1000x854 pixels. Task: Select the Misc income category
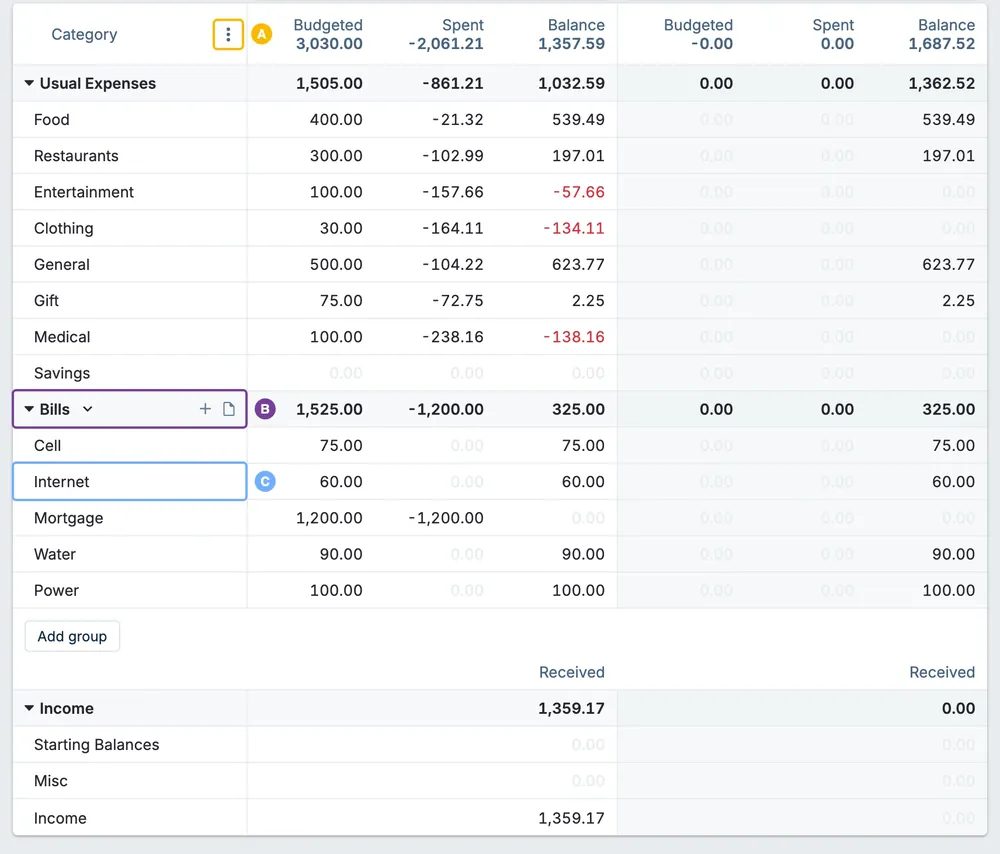tap(50, 781)
